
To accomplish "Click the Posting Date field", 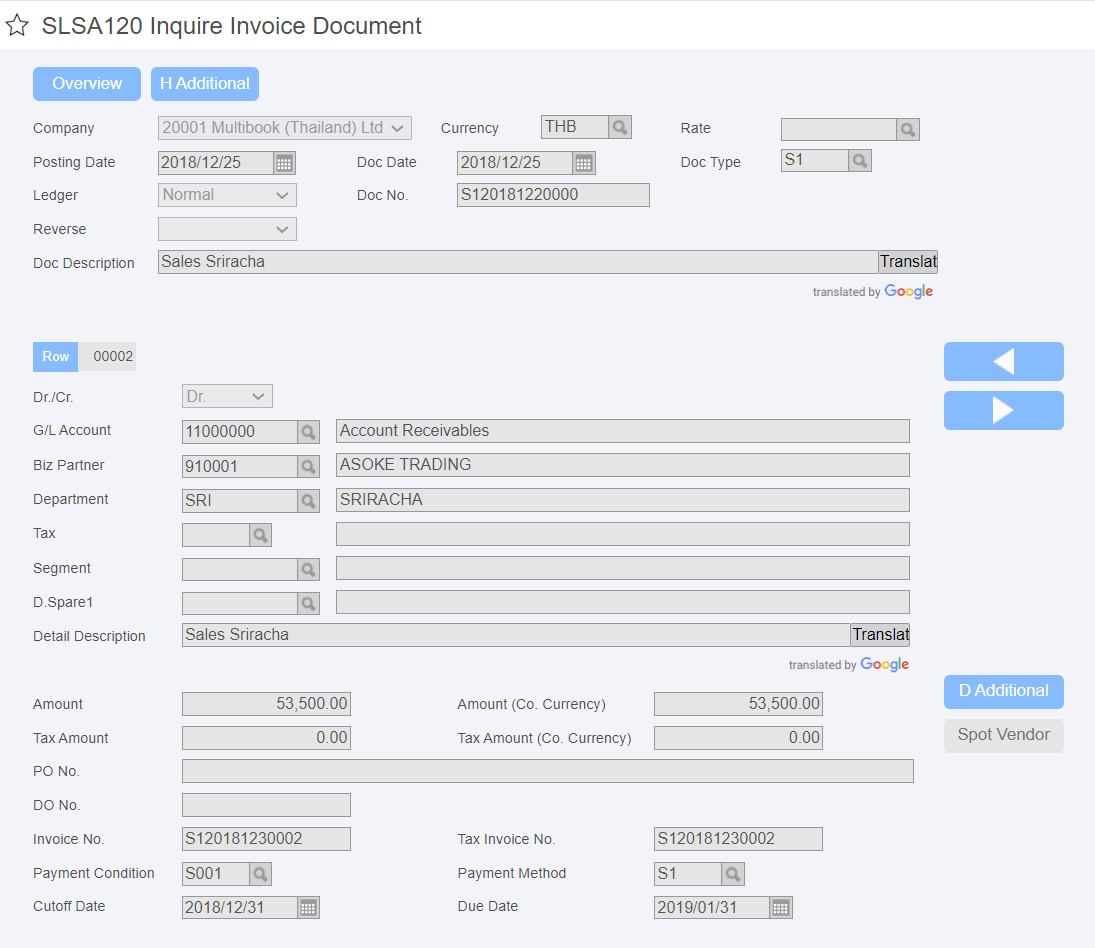I will [216, 163].
